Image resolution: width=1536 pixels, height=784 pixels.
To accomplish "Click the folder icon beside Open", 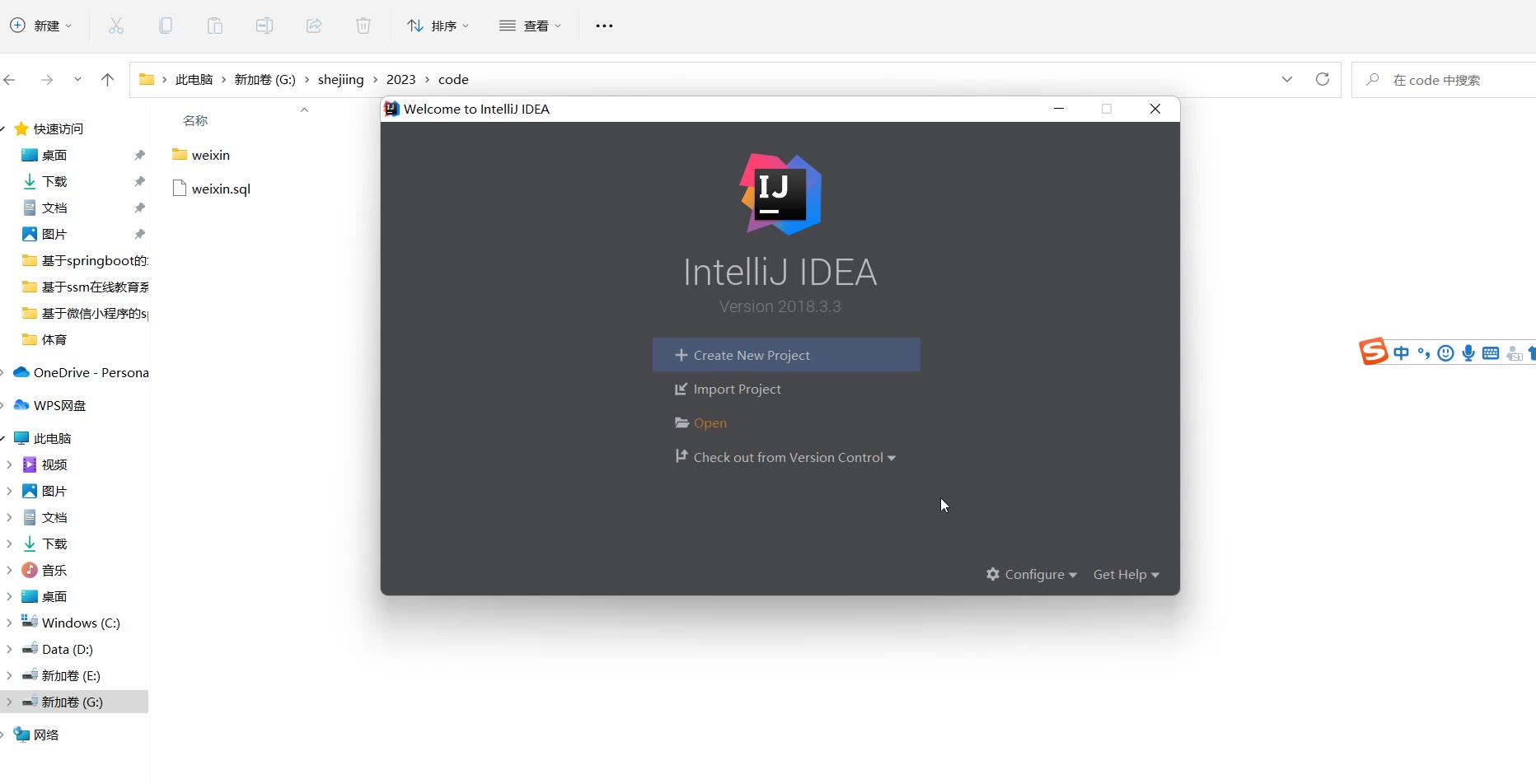I will 681,422.
